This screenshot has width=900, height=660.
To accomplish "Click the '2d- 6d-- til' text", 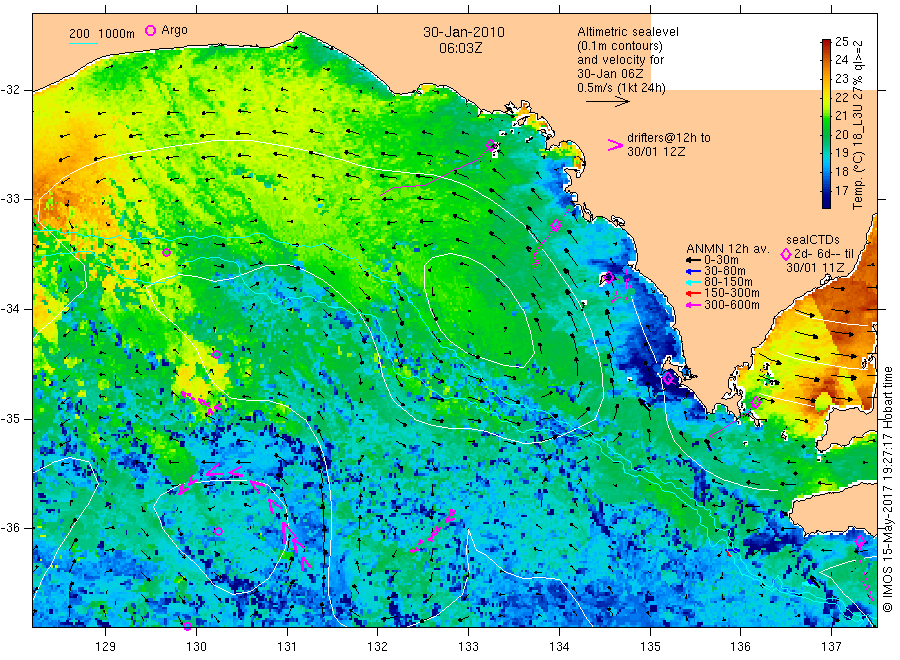I will (824, 254).
